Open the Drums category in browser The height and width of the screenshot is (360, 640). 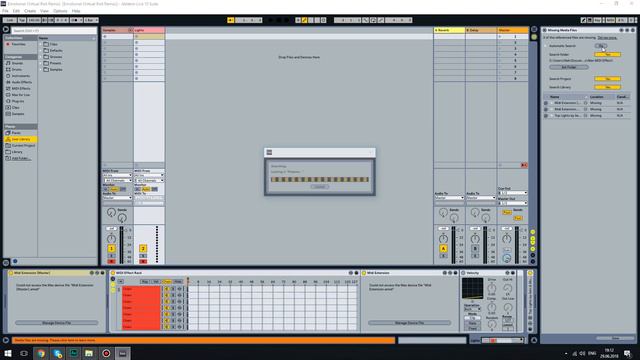click(x=16, y=69)
